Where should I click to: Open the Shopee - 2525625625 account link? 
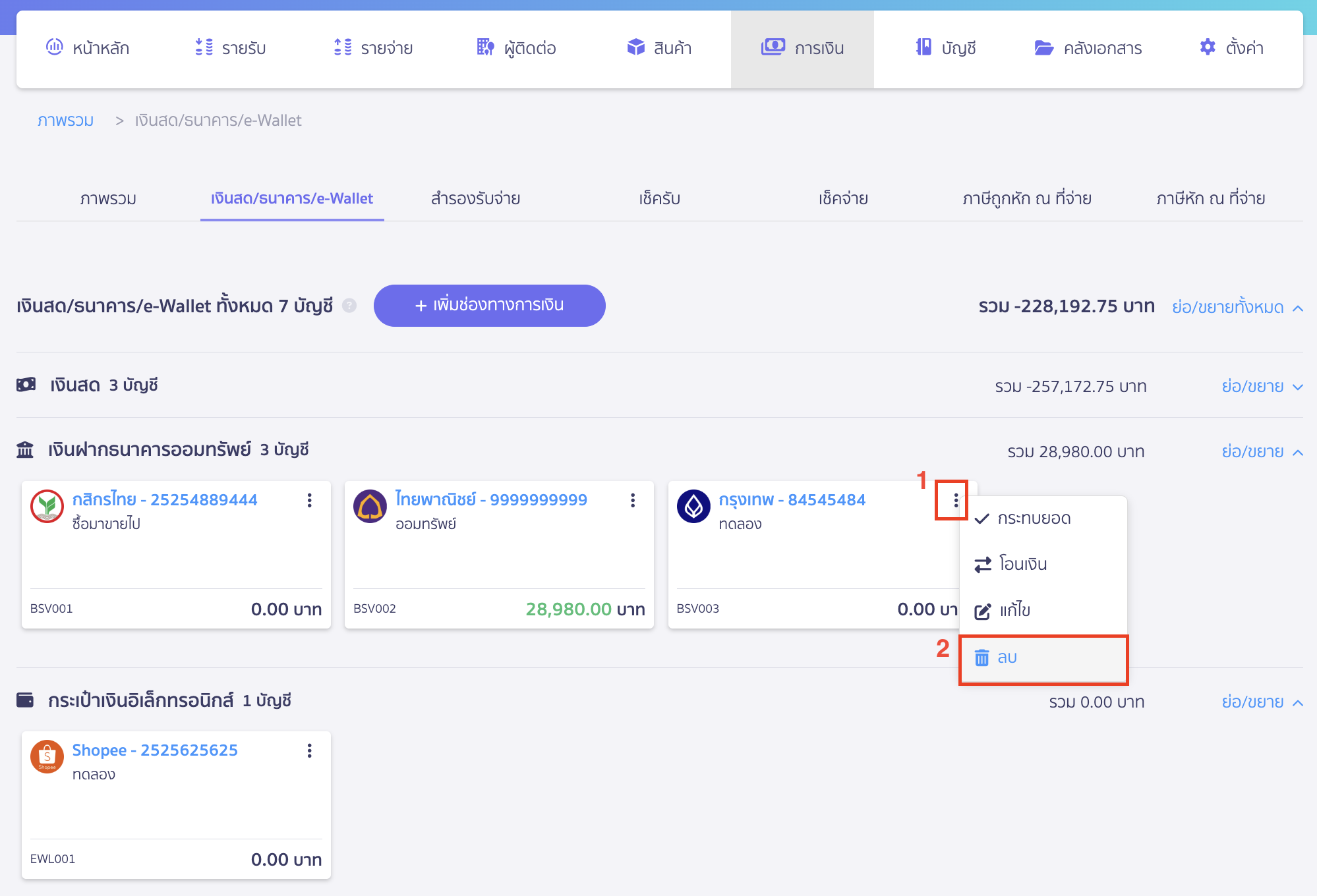pyautogui.click(x=155, y=750)
